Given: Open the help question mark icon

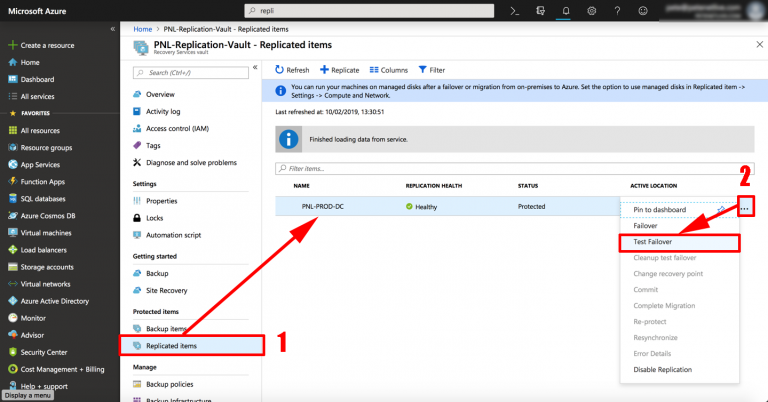Looking at the screenshot, I should (617, 11).
